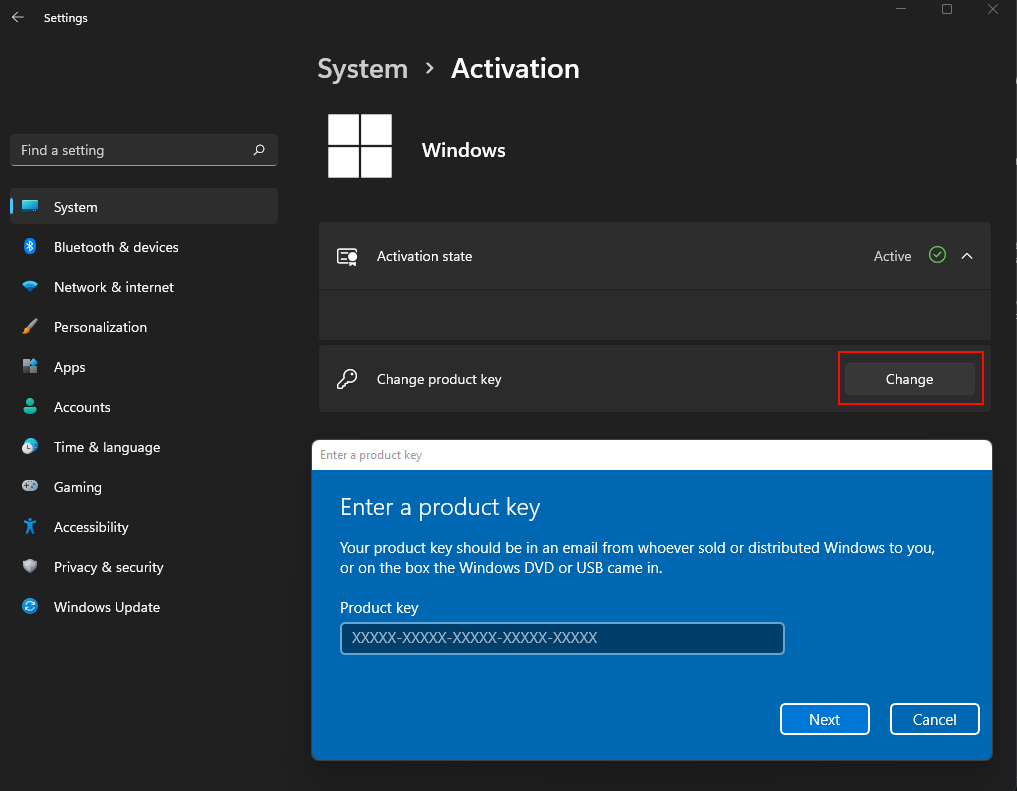The height and width of the screenshot is (791, 1017).
Task: Open Accessibility settings
Action: click(x=144, y=527)
